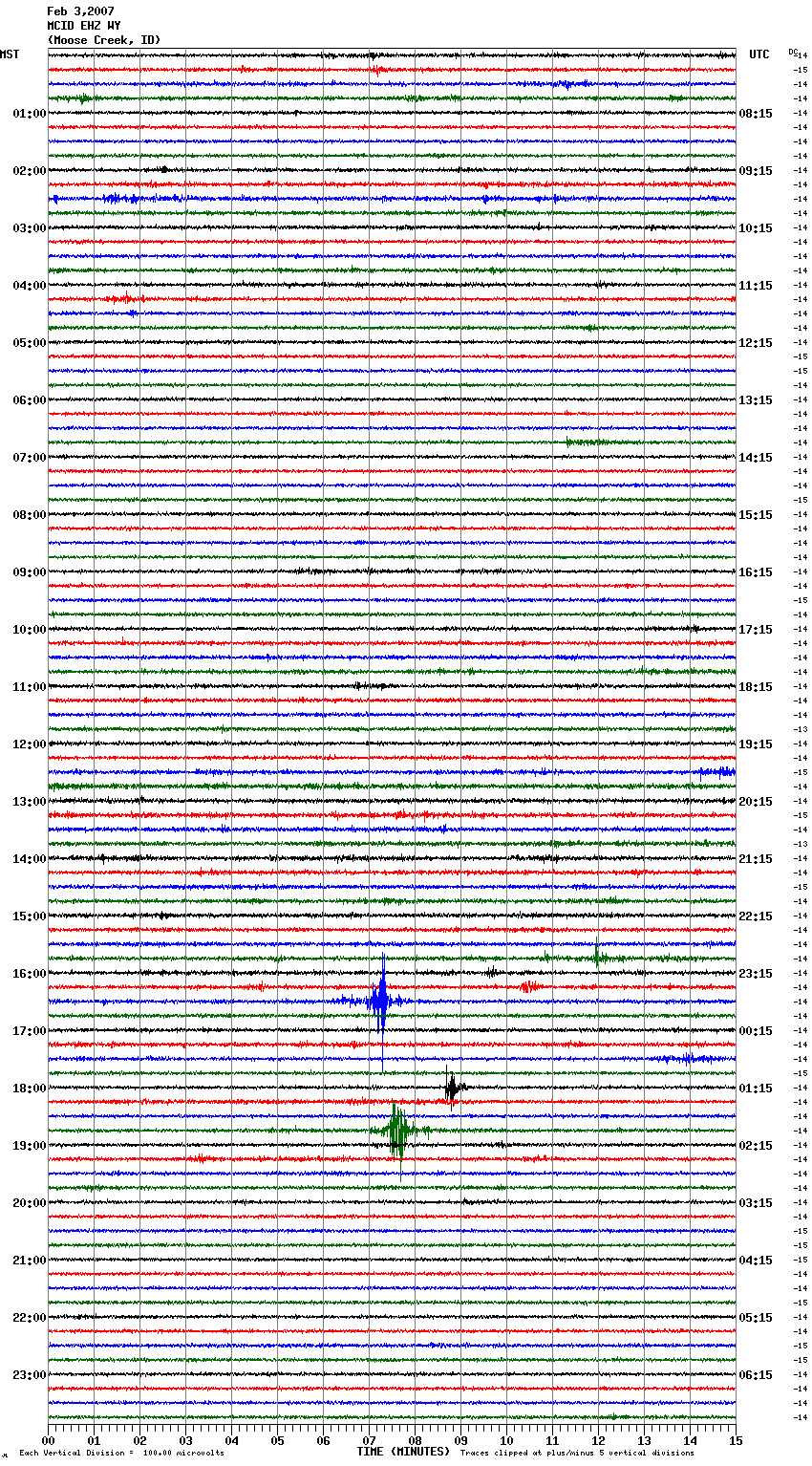Select the '23:00' MST hour label

[x=30, y=1375]
